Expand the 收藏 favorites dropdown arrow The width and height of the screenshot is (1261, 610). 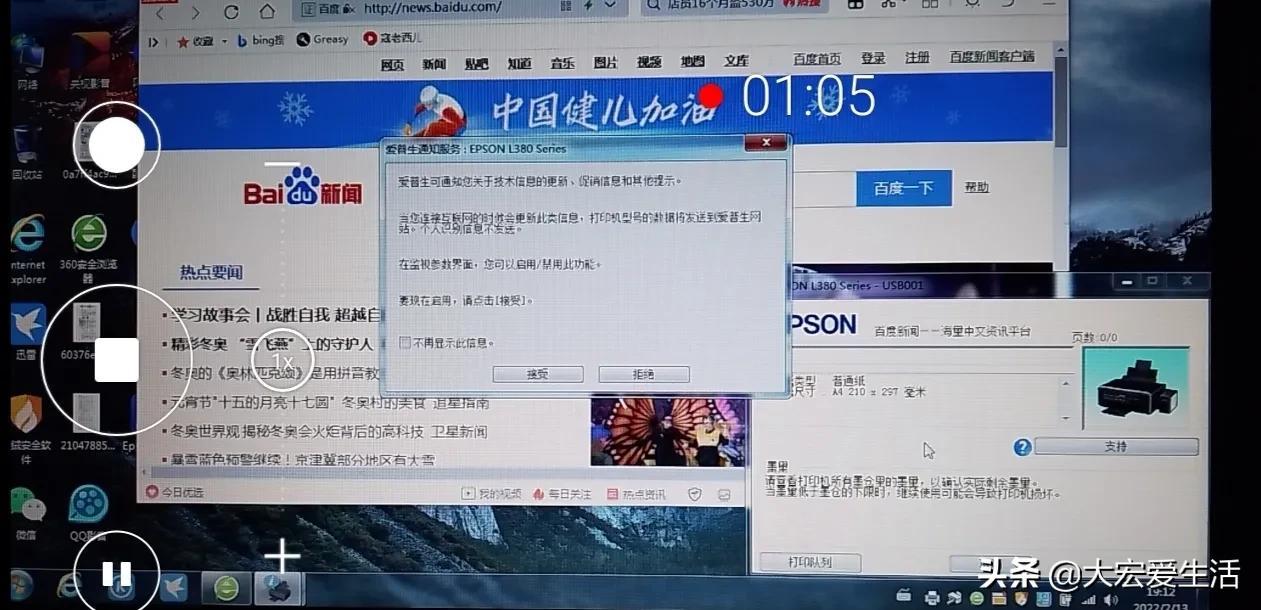point(222,41)
